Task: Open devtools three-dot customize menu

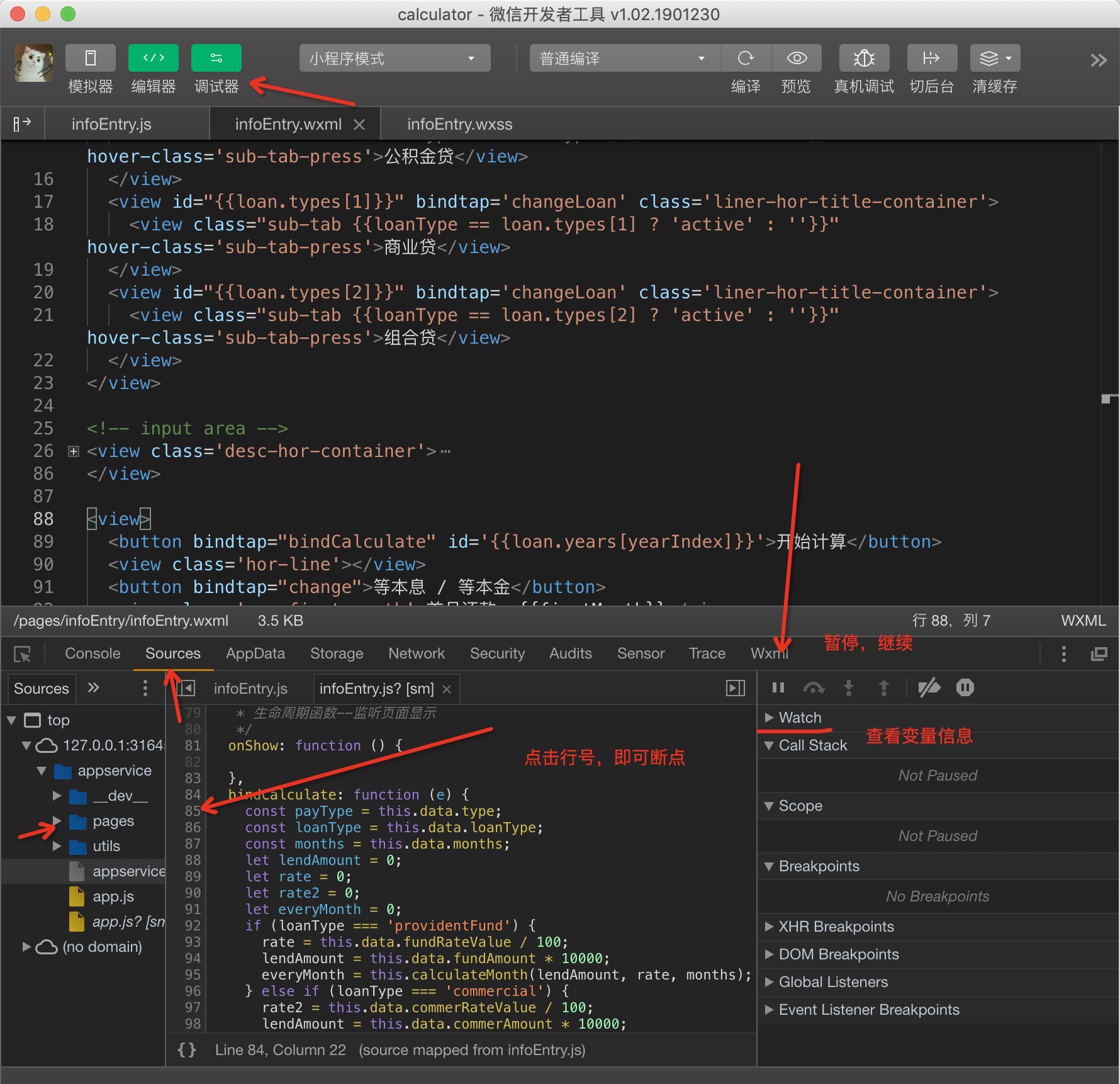Action: [x=1064, y=654]
